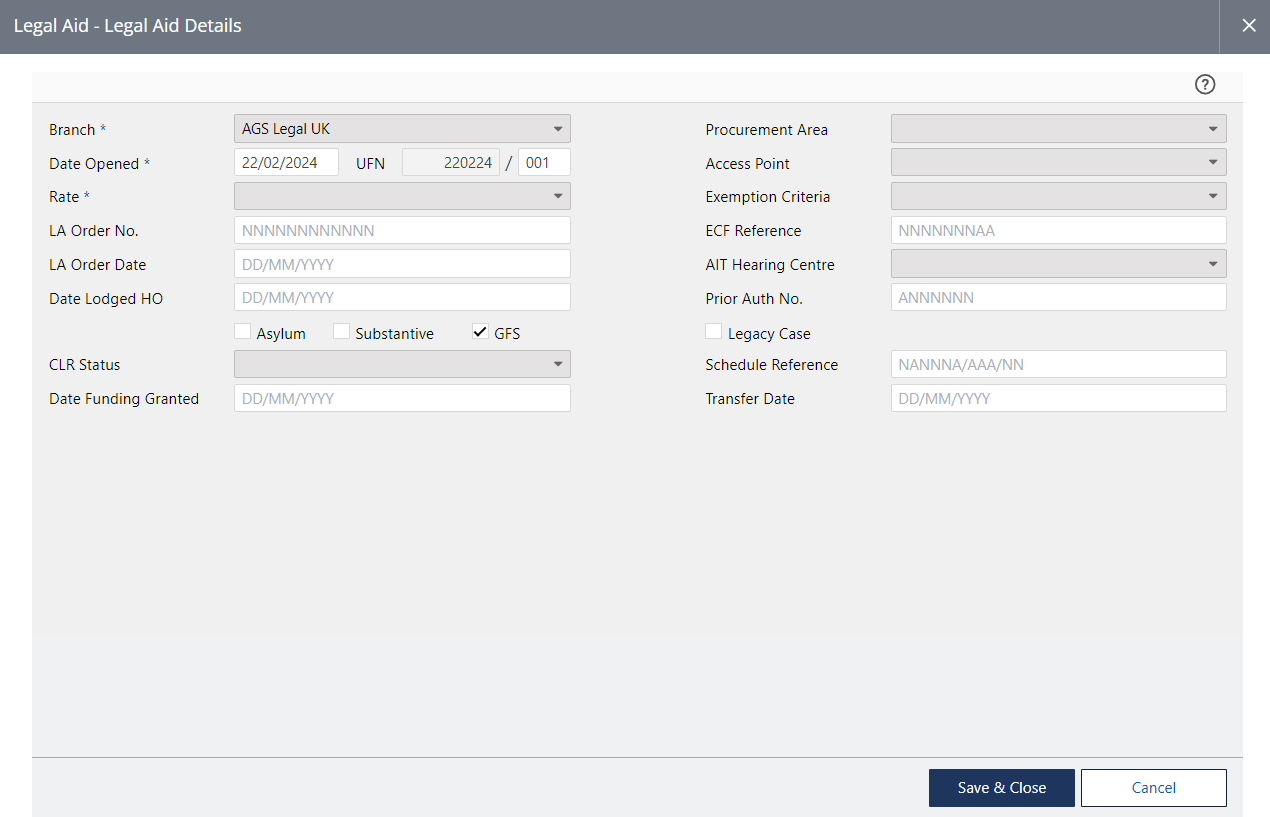Click the help question mark icon
Viewport: 1270px width, 817px height.
[1205, 85]
